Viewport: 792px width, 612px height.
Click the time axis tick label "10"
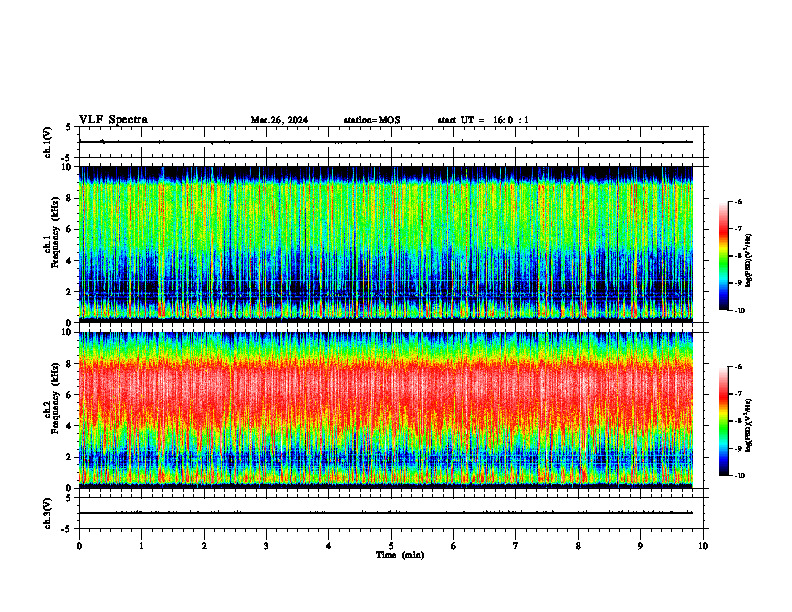pyautogui.click(x=703, y=546)
